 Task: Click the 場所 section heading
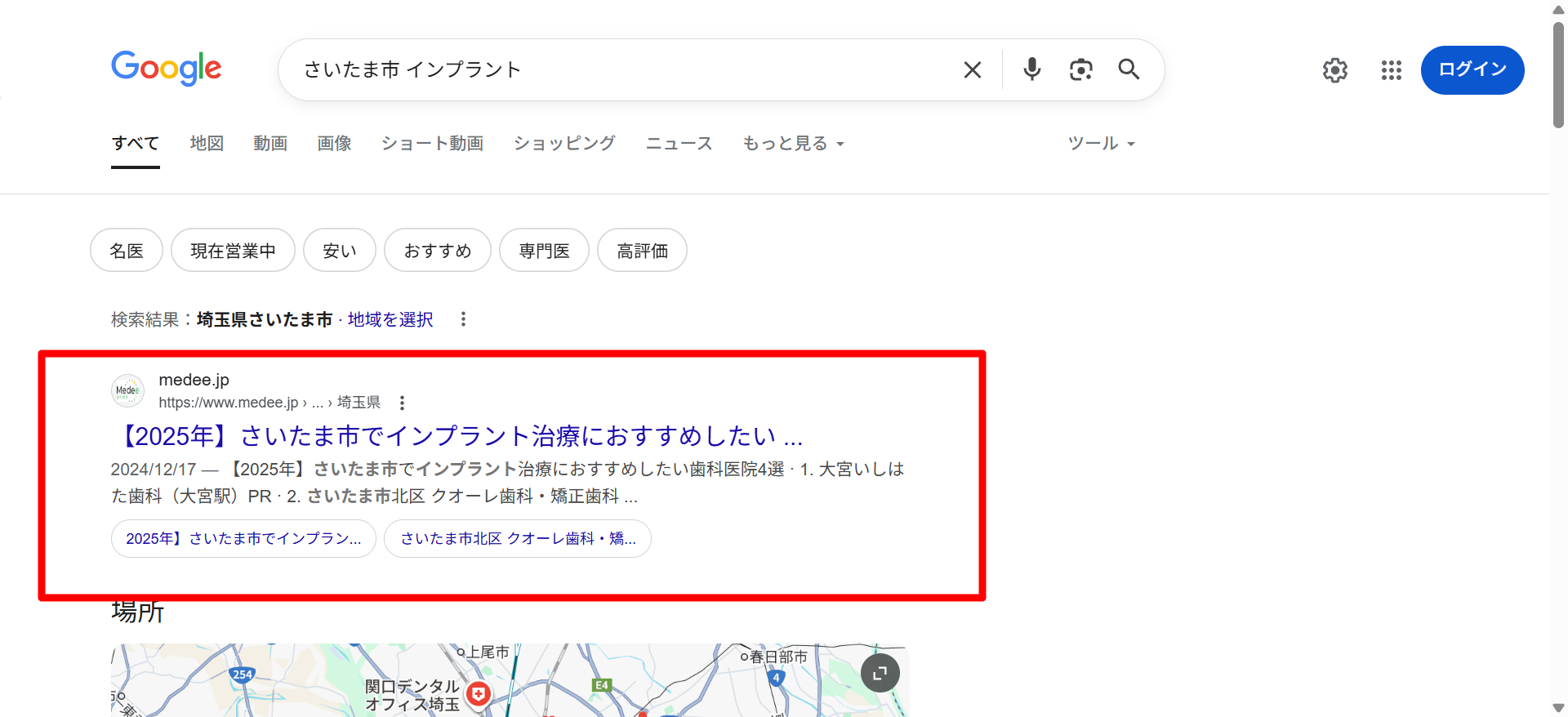(138, 612)
